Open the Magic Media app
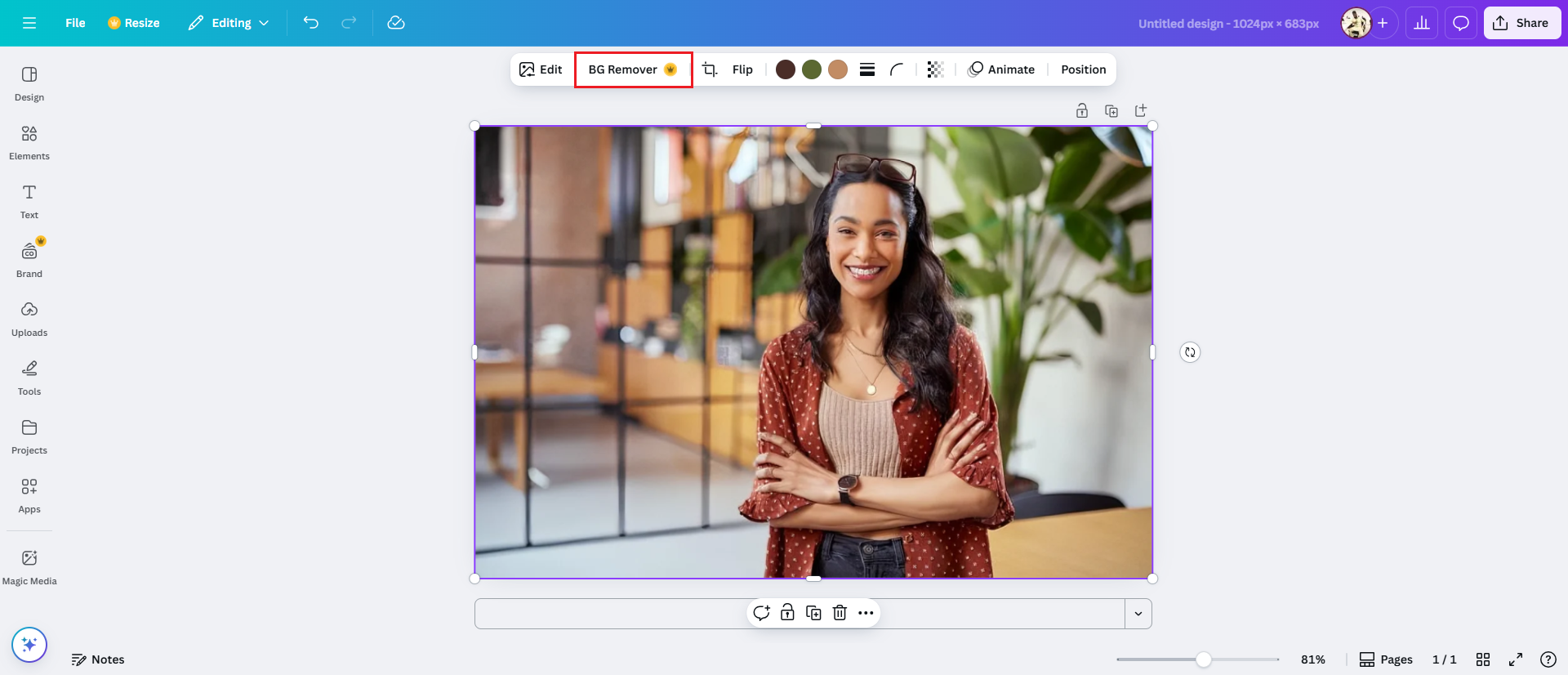1568x675 pixels. click(x=29, y=568)
